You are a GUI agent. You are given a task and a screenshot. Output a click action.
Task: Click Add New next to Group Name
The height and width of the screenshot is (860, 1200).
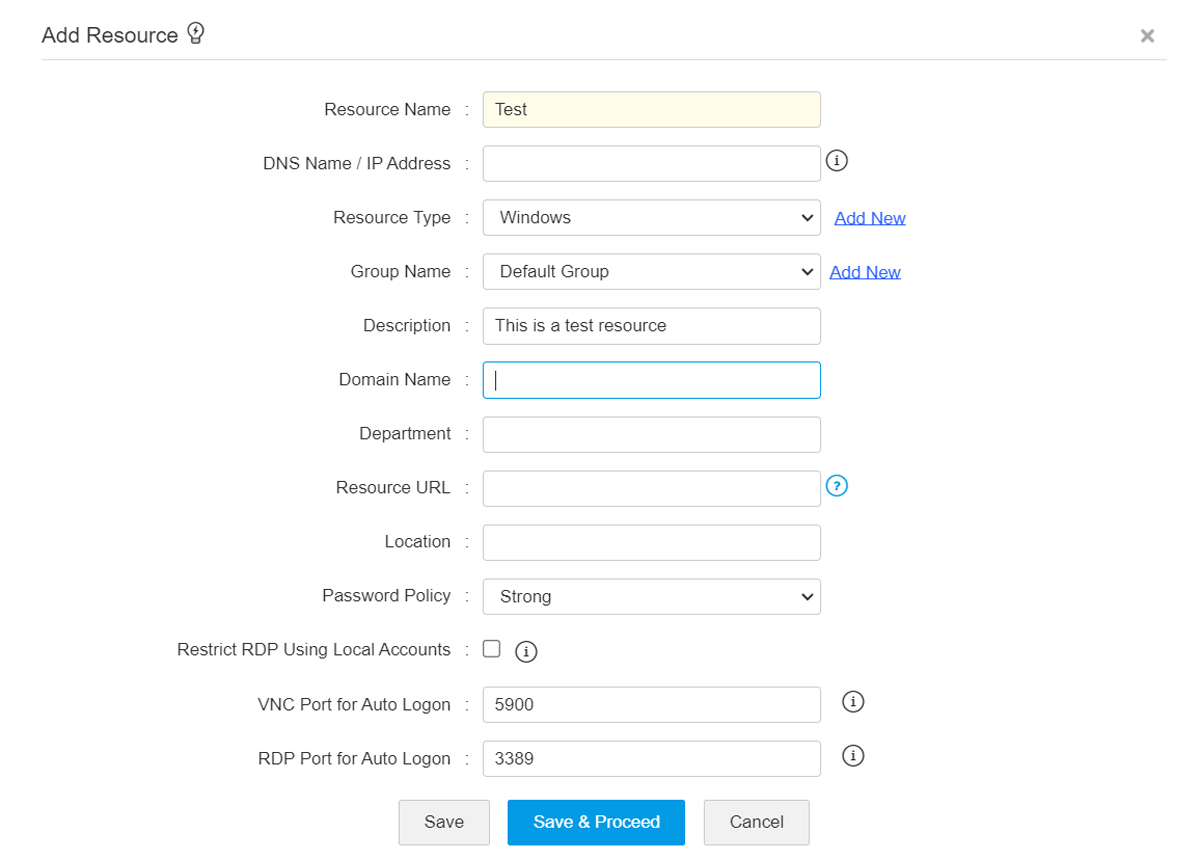tap(864, 271)
